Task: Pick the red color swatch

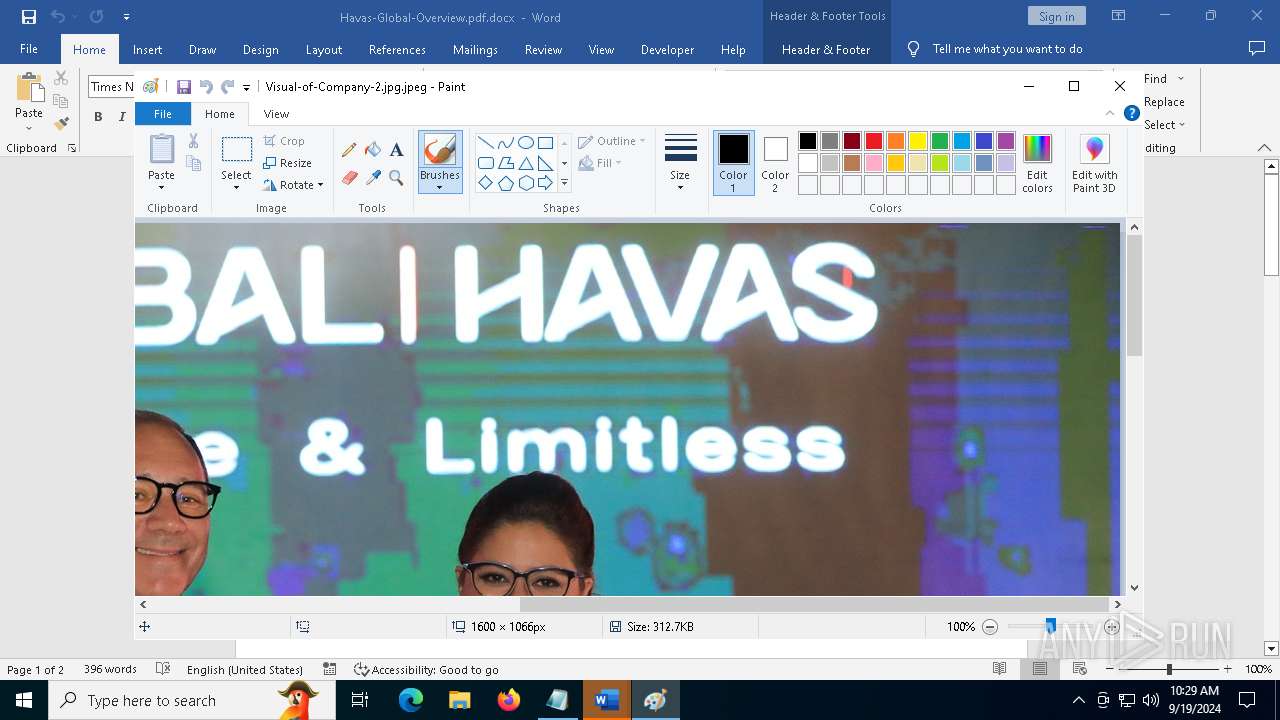Action: (x=874, y=141)
